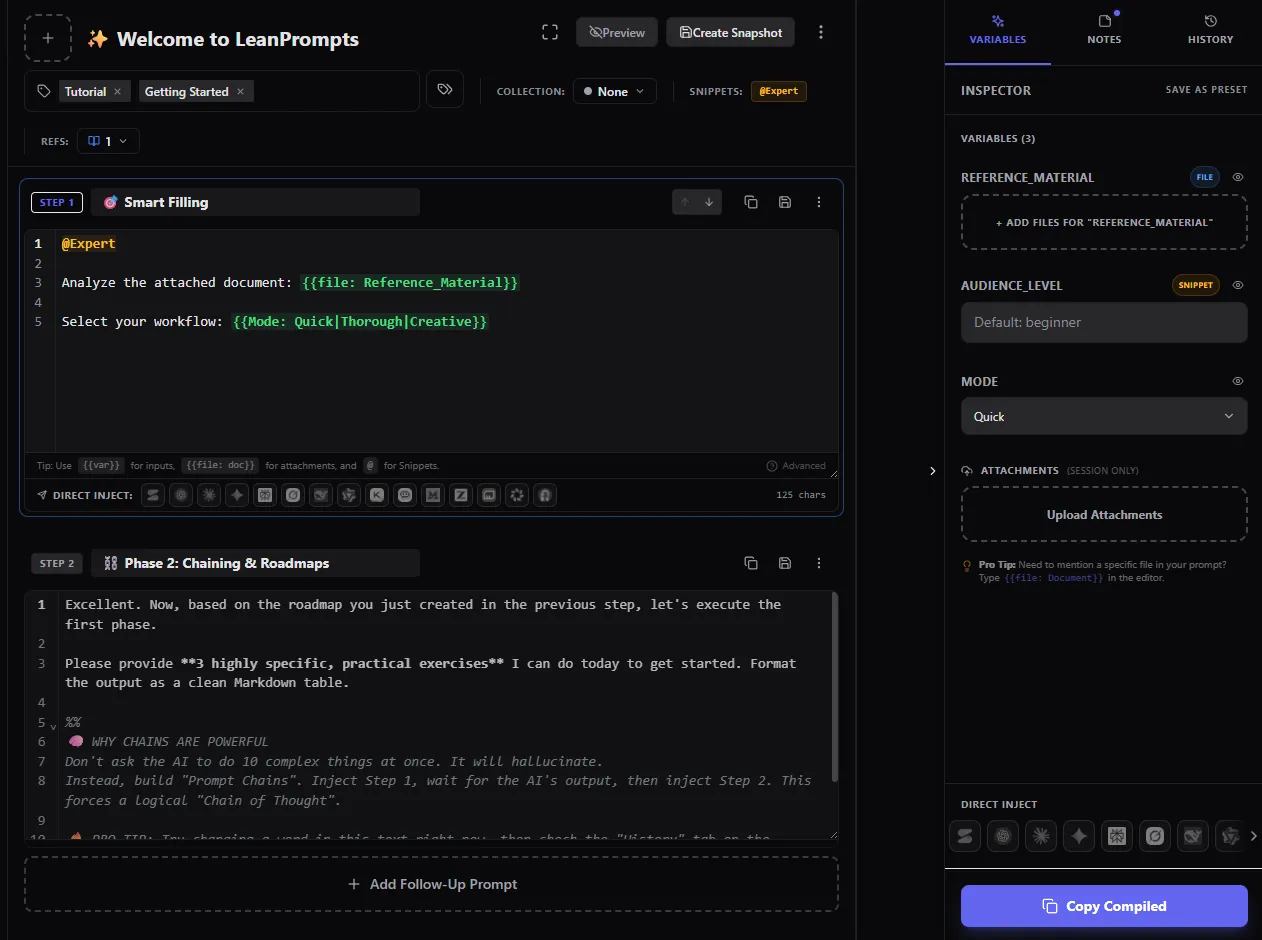
Task: Toggle the Advanced editor option
Action: tap(796, 466)
